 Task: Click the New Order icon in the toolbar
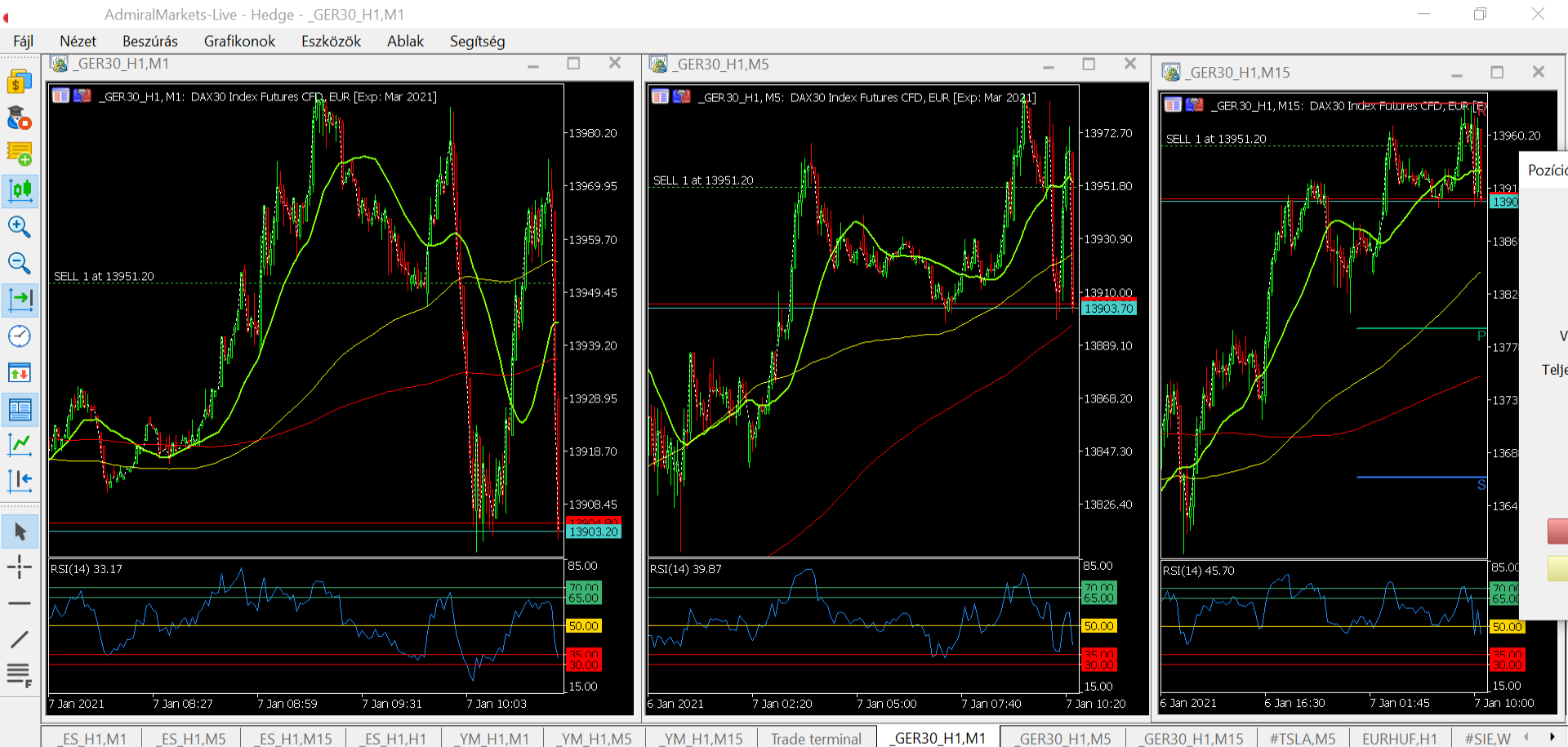20,153
